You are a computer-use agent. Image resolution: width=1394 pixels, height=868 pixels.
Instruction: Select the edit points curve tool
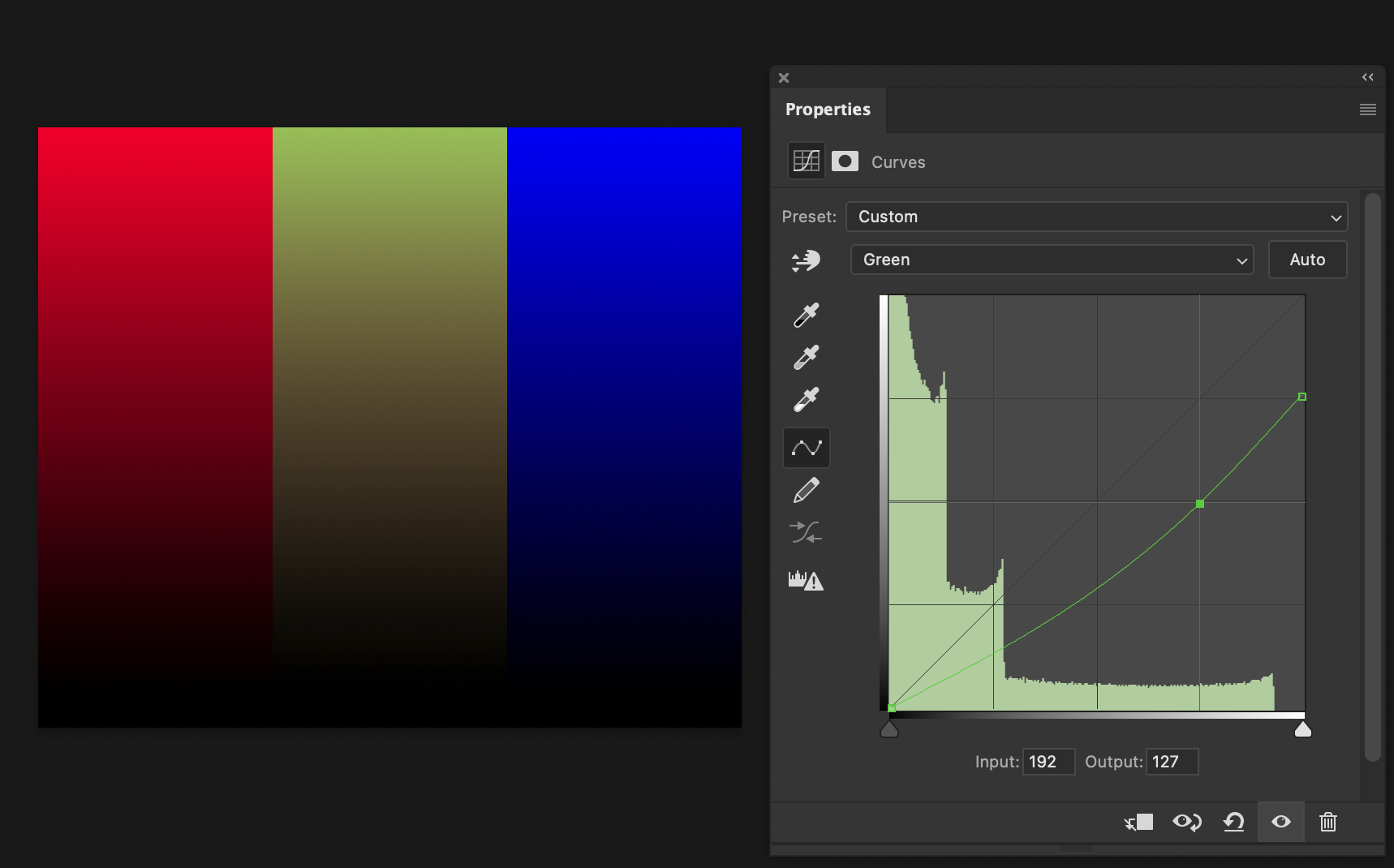pos(806,448)
